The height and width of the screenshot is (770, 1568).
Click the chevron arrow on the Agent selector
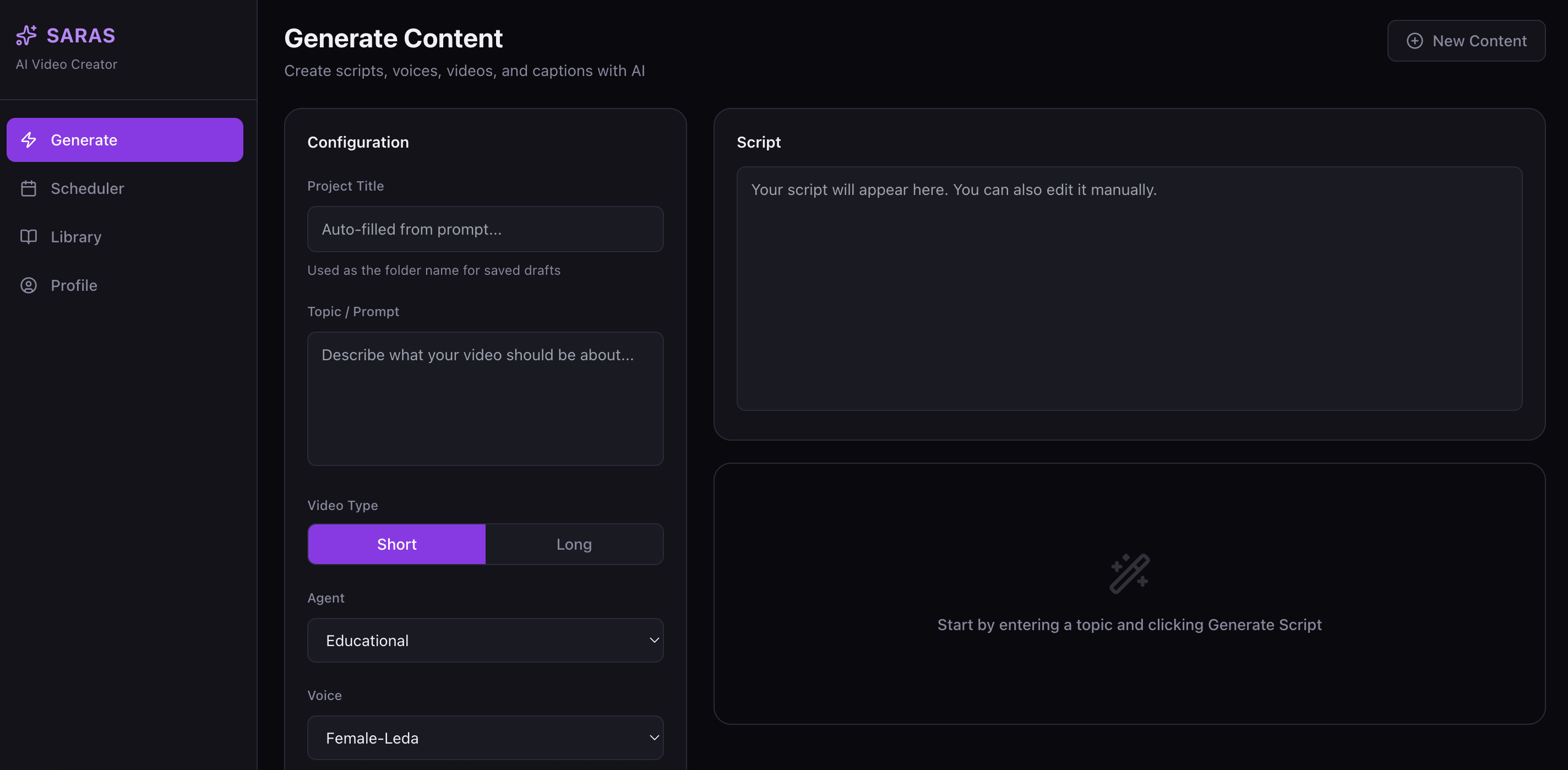tap(655, 640)
